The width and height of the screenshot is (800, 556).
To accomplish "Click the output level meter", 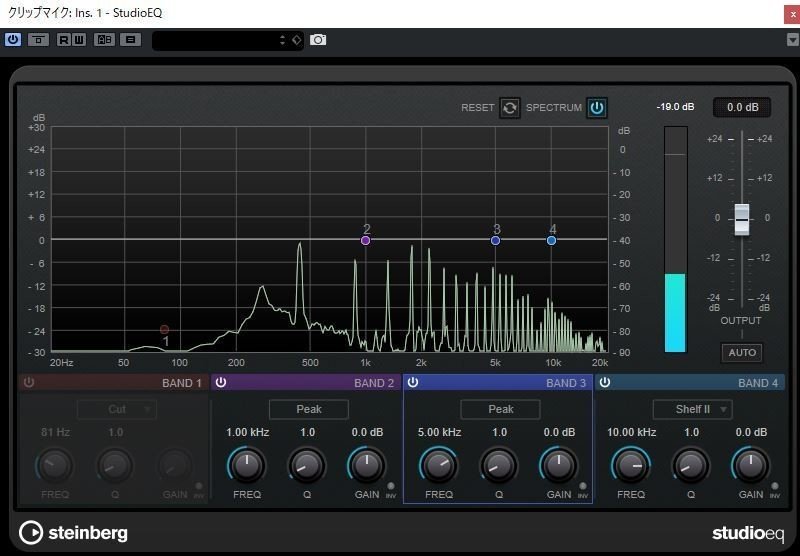I will [676, 239].
